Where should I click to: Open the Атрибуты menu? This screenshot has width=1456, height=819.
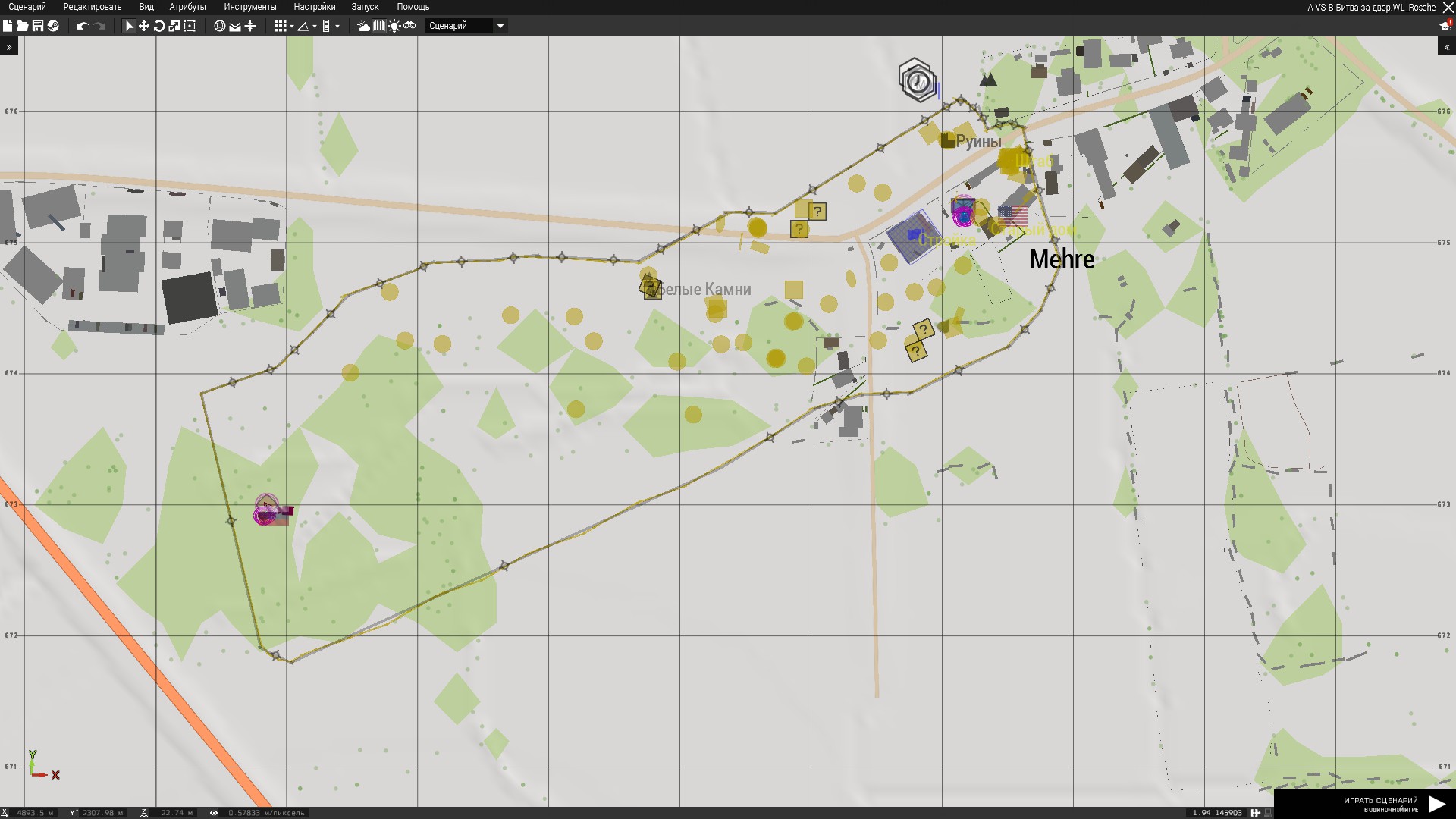(187, 7)
